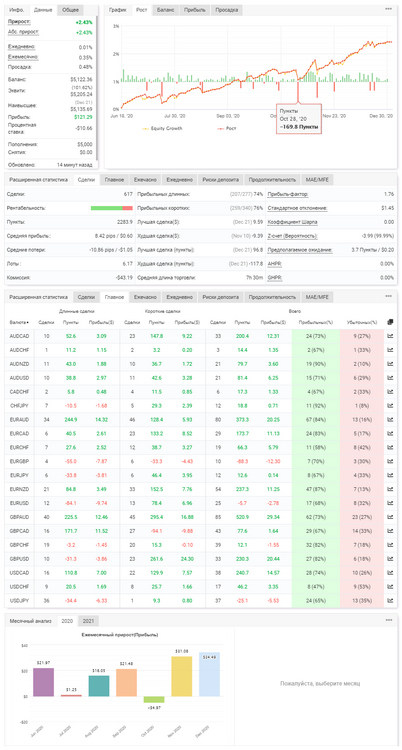Click Dec 2020 light blue bar

209,674
